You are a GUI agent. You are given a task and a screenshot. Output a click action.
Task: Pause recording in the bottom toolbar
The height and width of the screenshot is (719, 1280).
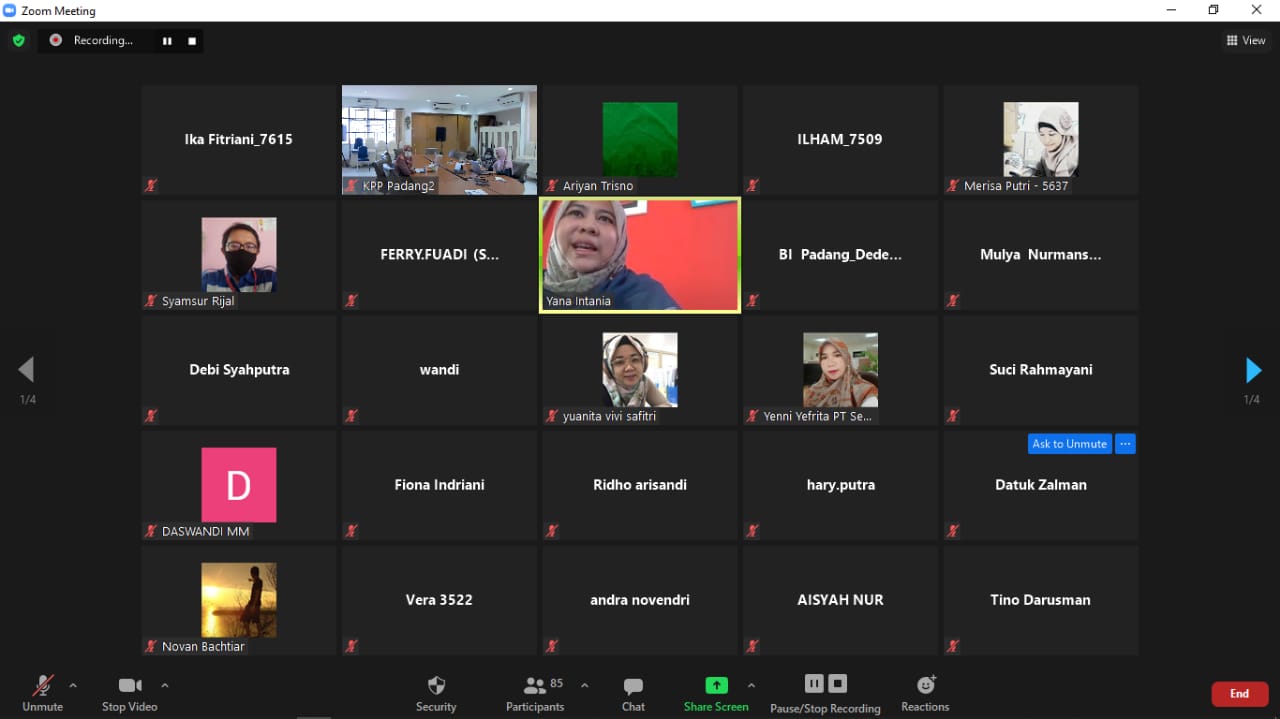814,684
